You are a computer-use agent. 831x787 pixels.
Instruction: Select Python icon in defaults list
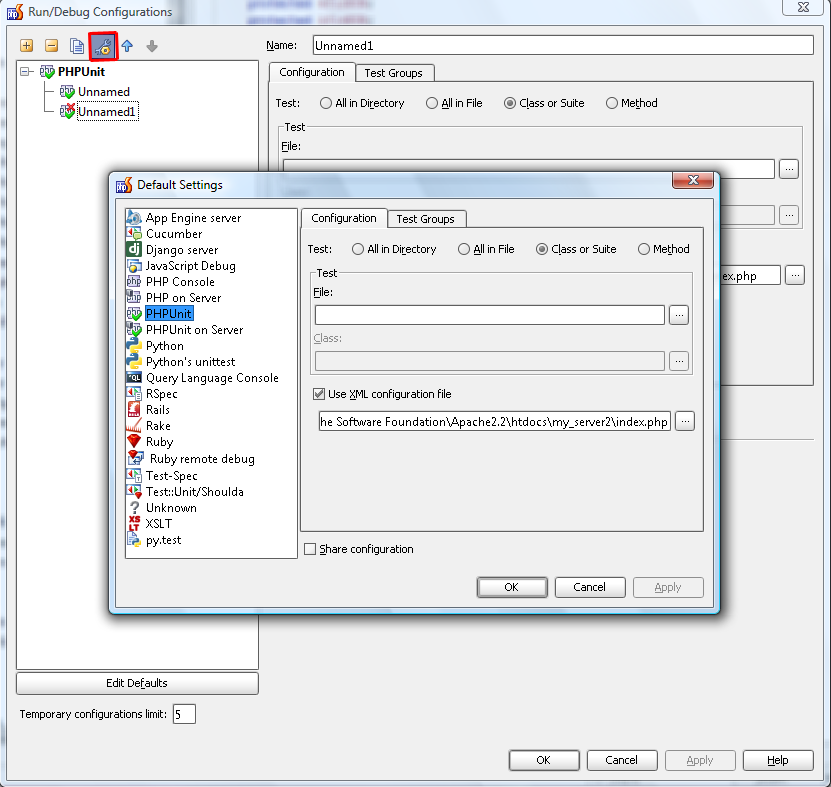click(134, 346)
